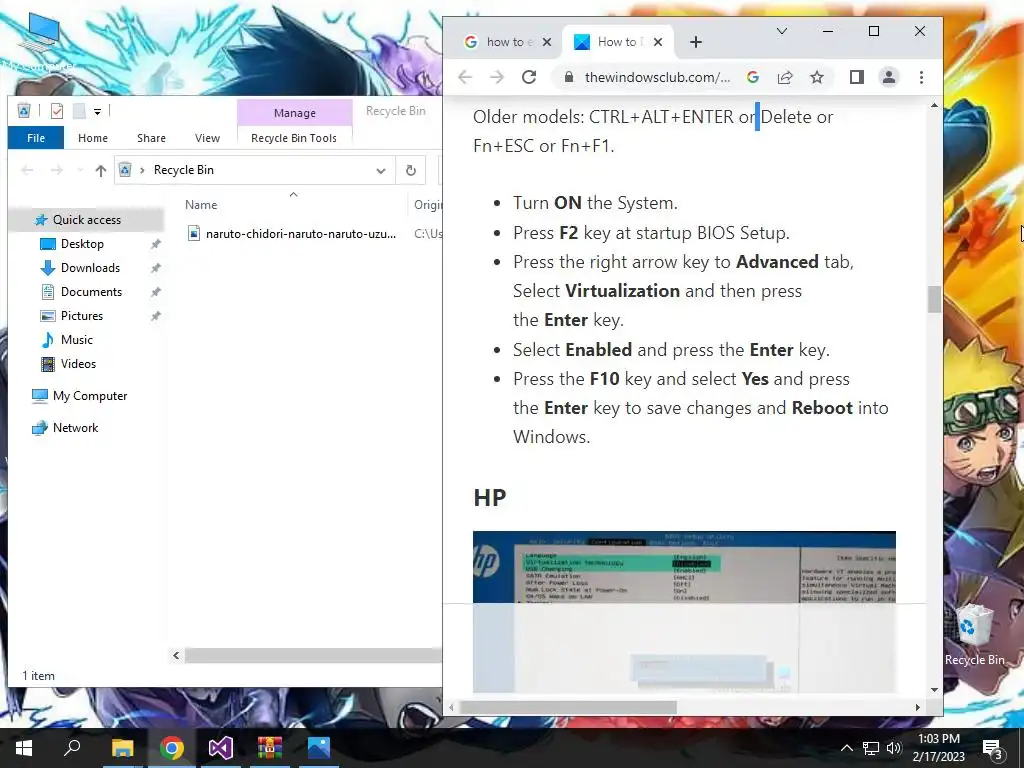Expand the breadcrumb chevron before Recycle Bin
1024x768 pixels.
pos(142,170)
